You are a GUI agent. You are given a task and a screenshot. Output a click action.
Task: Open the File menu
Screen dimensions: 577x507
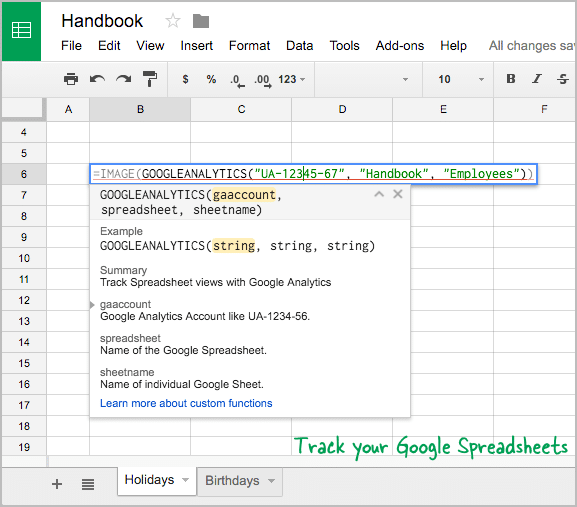click(71, 46)
